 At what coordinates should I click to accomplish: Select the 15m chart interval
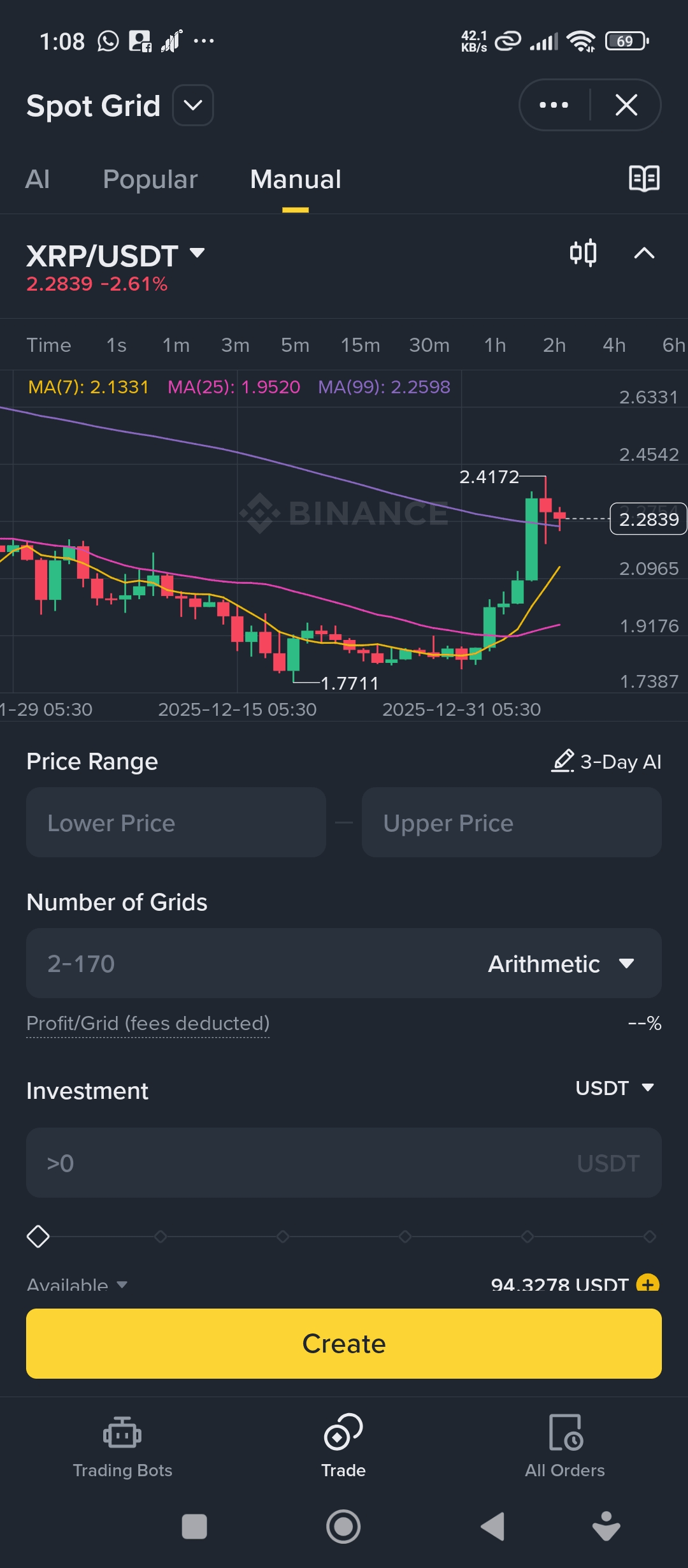(360, 345)
